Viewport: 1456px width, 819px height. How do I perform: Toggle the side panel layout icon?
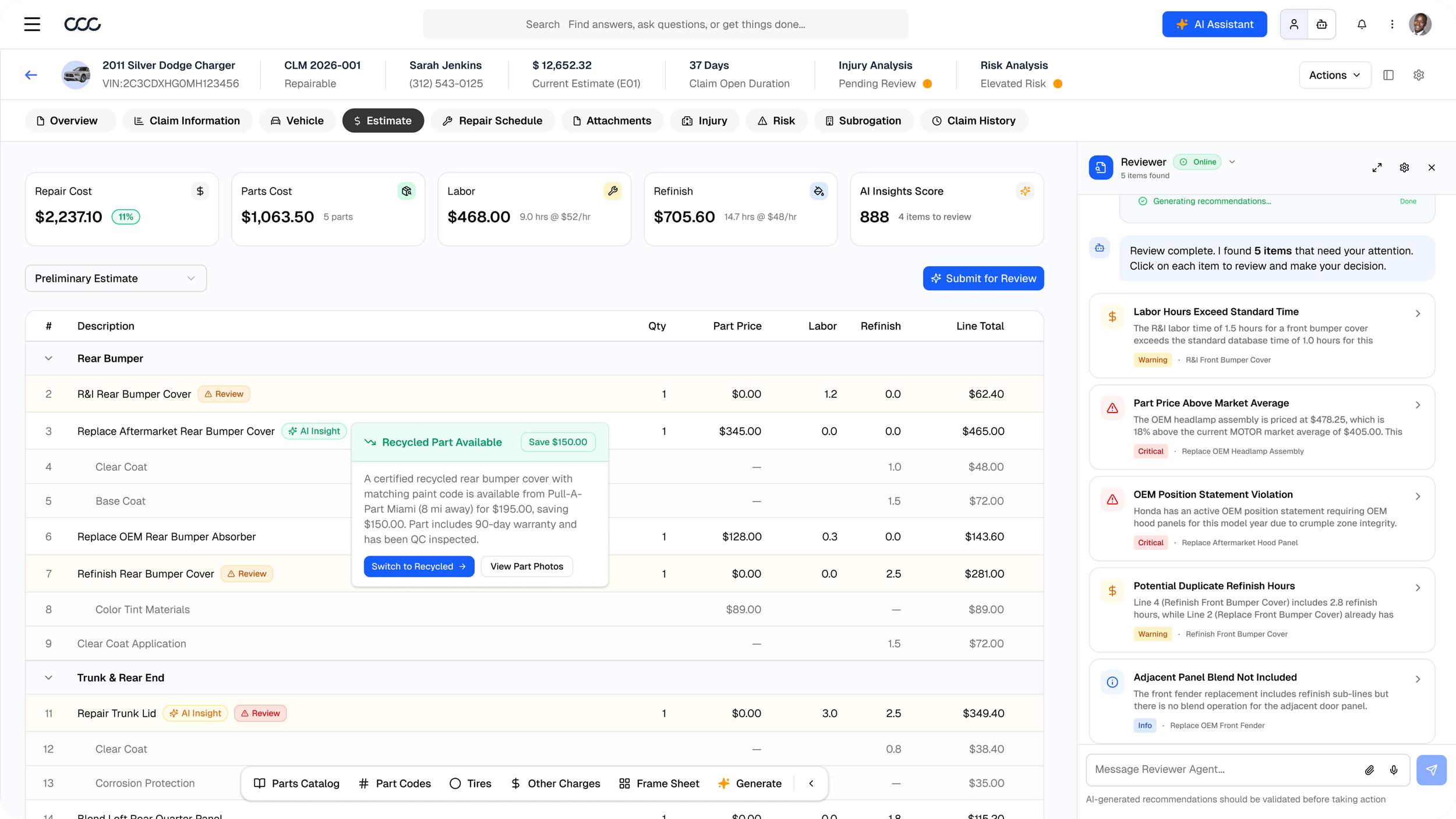[1388, 75]
